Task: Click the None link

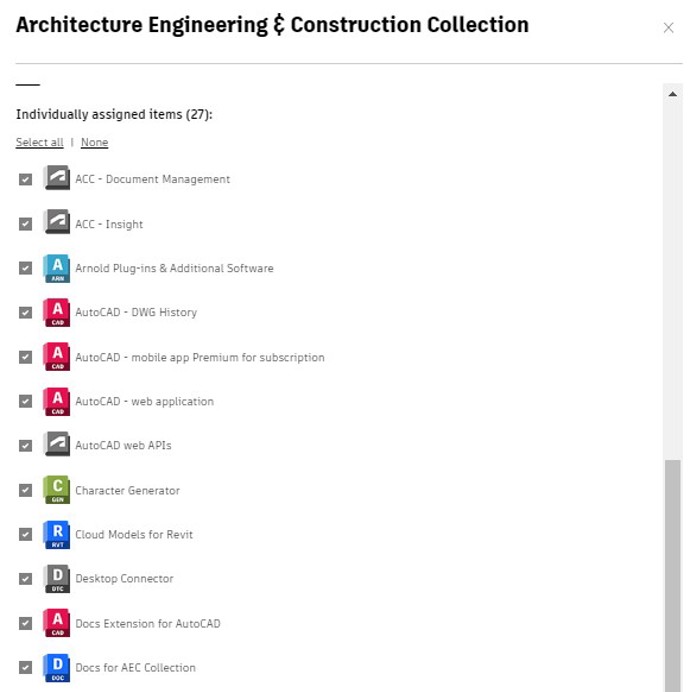Action: tap(94, 143)
